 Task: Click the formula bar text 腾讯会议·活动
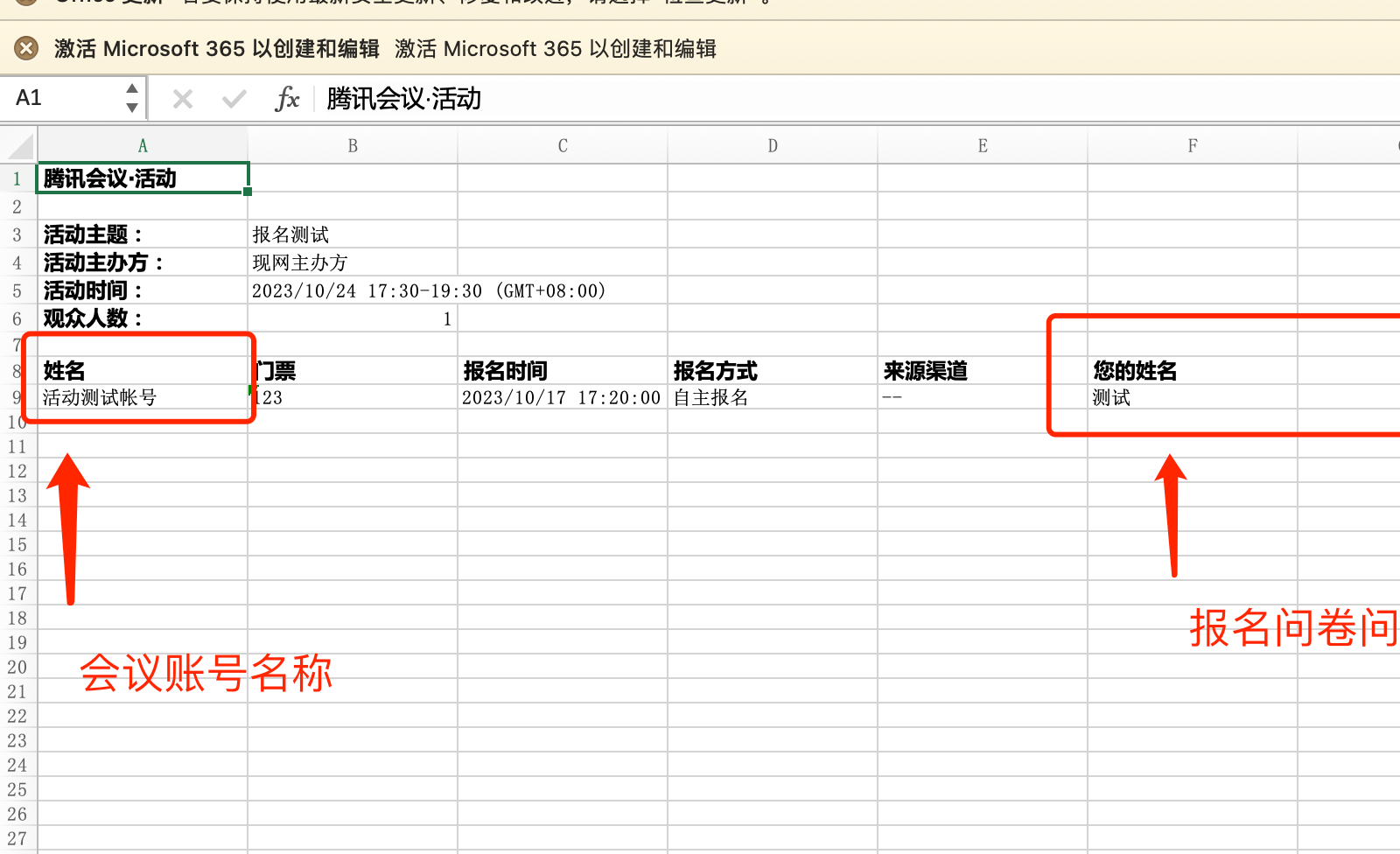point(403,99)
